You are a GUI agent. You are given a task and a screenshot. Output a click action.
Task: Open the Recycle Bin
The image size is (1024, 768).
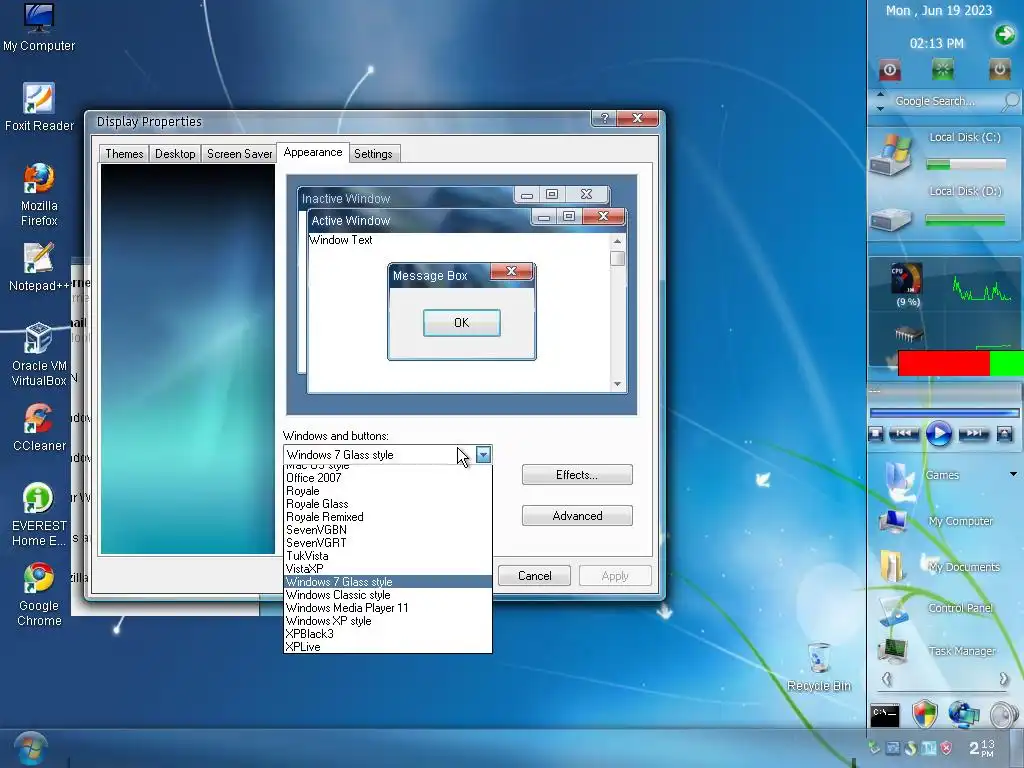click(x=819, y=667)
